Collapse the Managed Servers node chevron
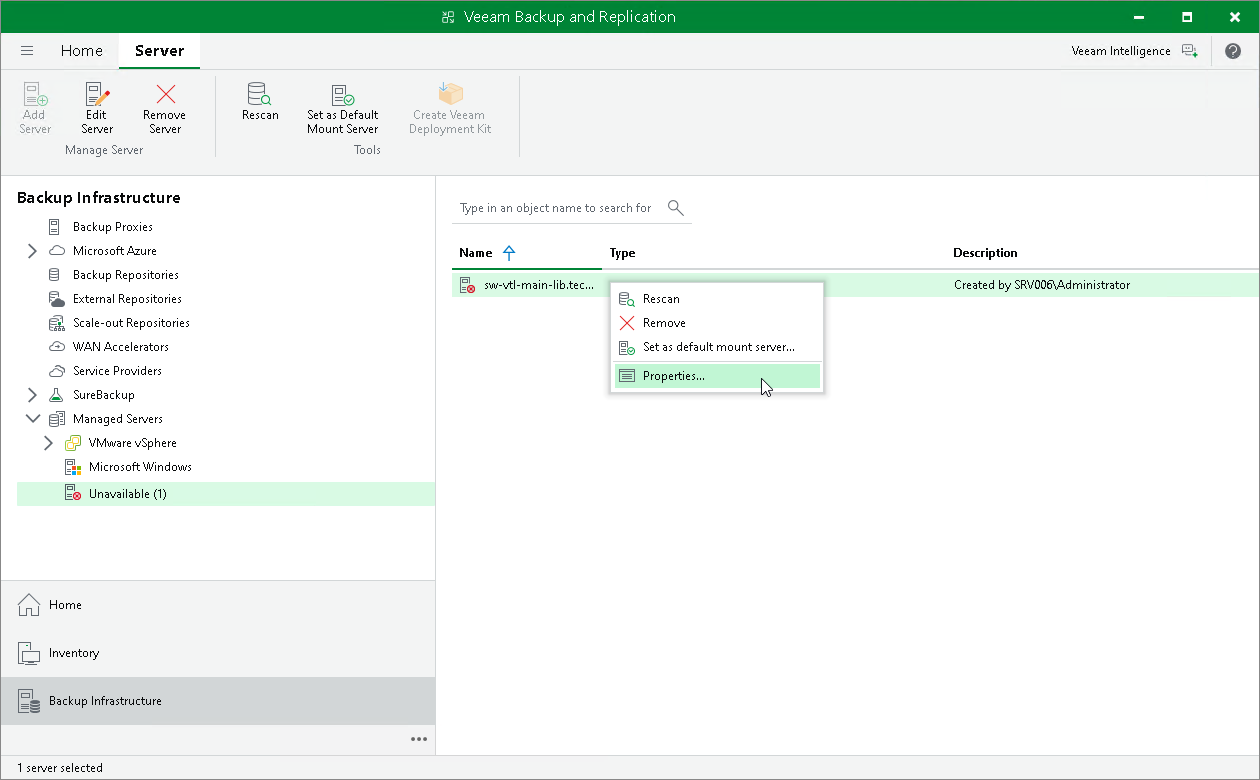The width and height of the screenshot is (1260, 780). coord(32,419)
